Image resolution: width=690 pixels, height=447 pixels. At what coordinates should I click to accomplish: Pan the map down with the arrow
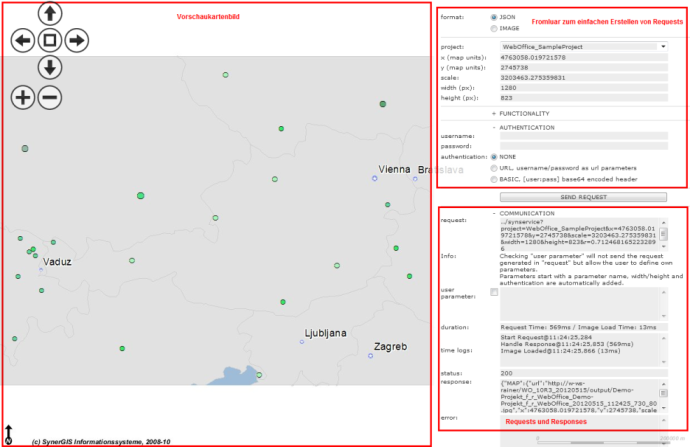pyautogui.click(x=49, y=68)
